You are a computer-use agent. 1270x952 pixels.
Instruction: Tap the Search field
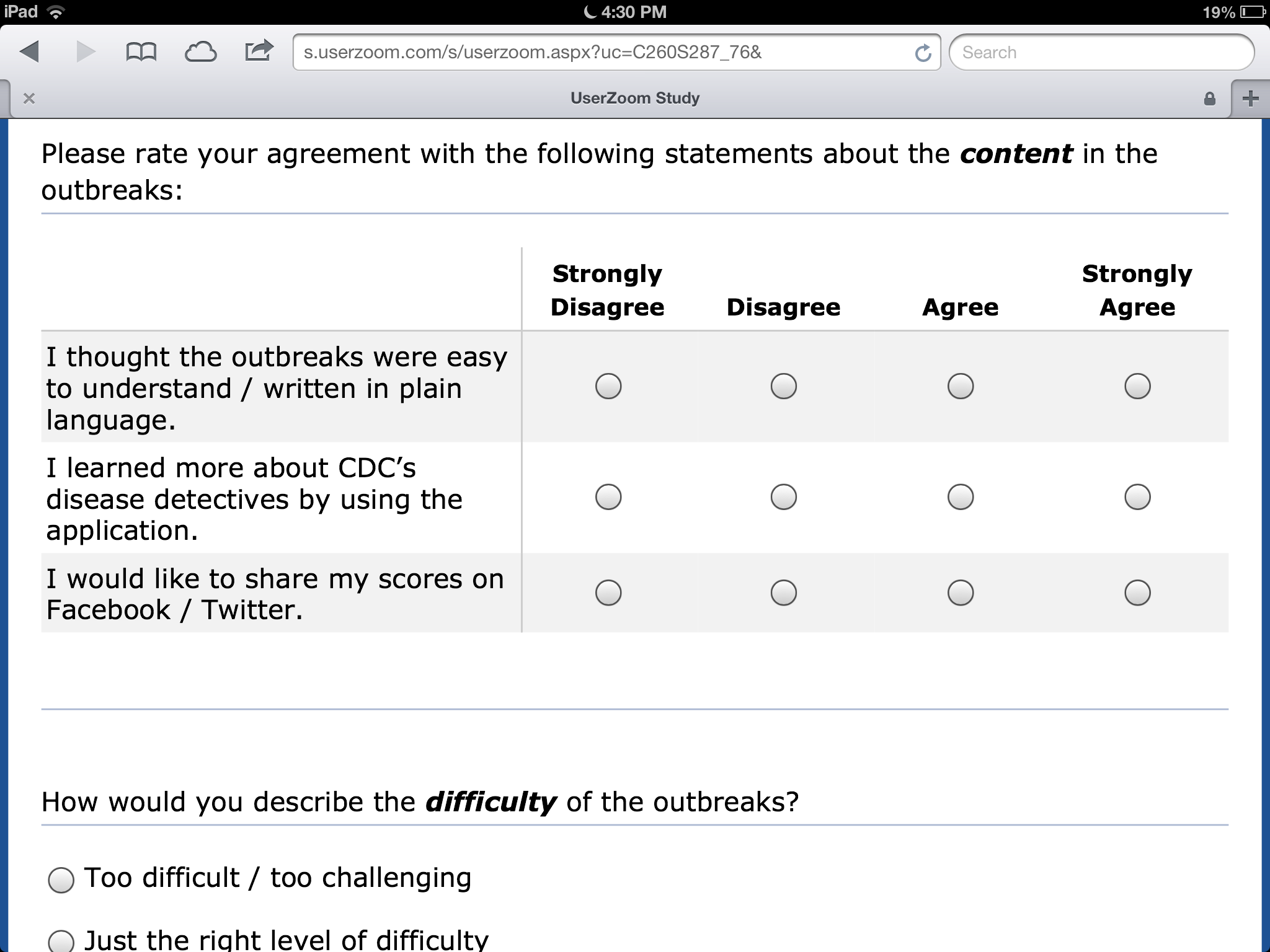(x=1101, y=53)
